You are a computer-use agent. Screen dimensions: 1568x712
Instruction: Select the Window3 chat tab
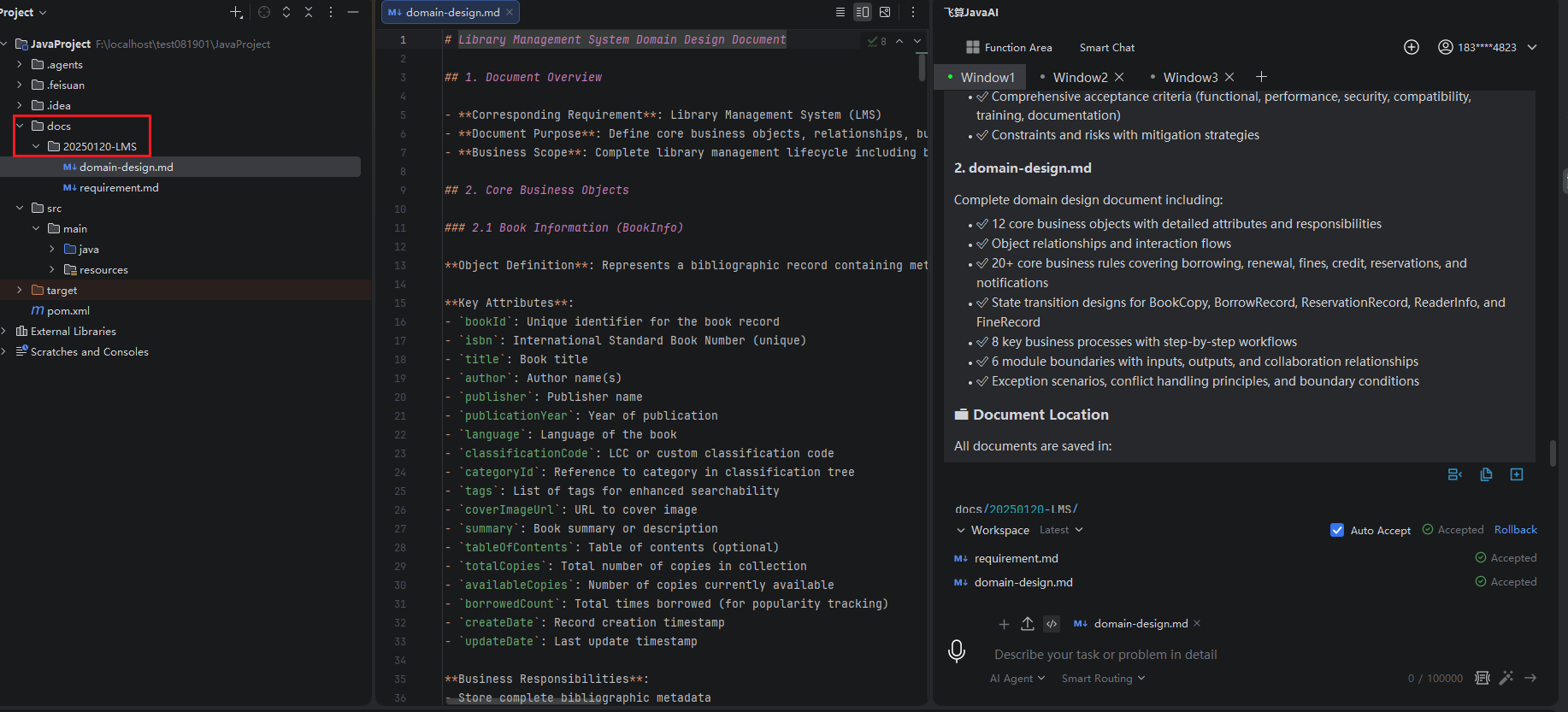tap(1190, 77)
